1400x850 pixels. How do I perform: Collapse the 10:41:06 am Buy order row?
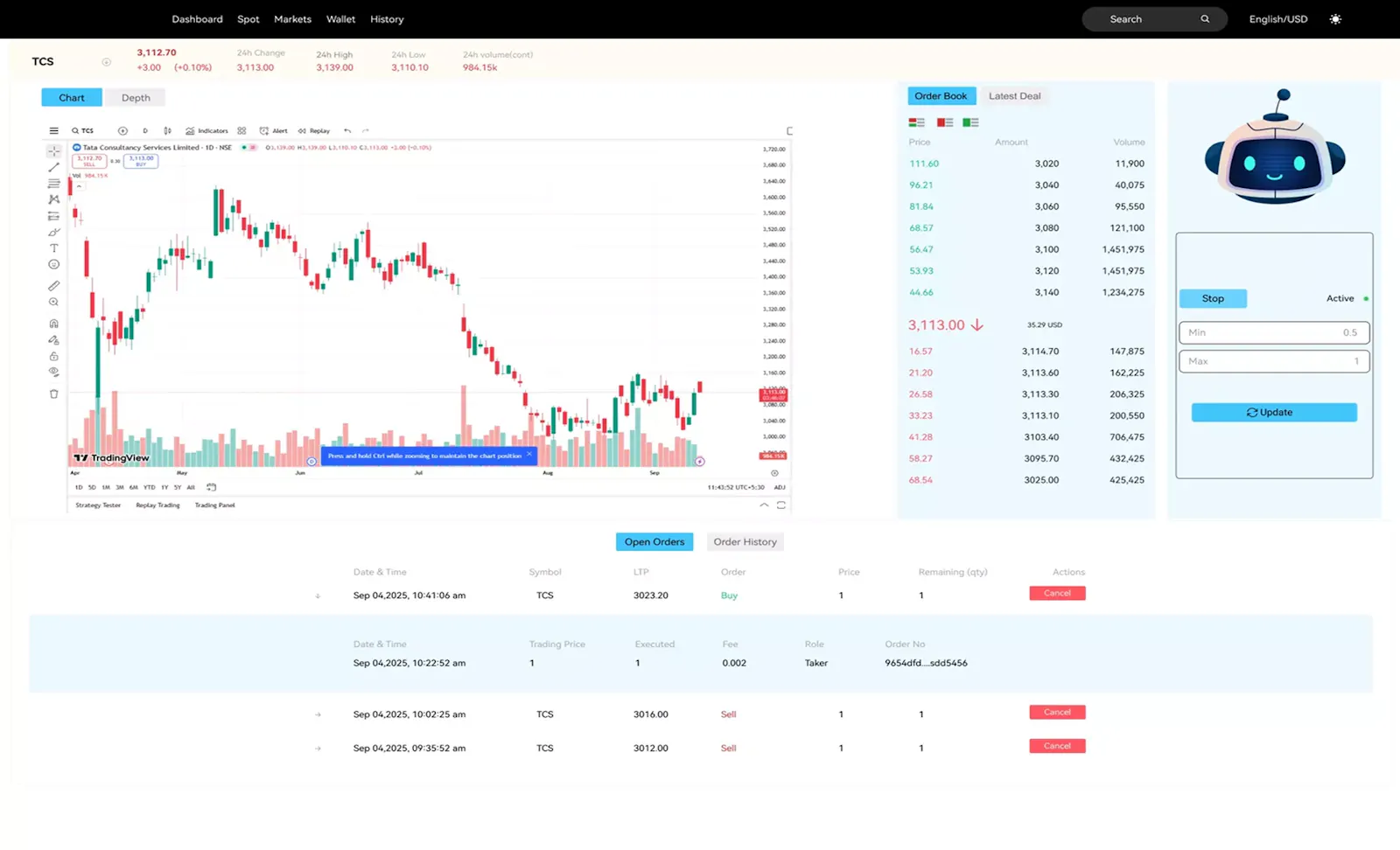318,596
